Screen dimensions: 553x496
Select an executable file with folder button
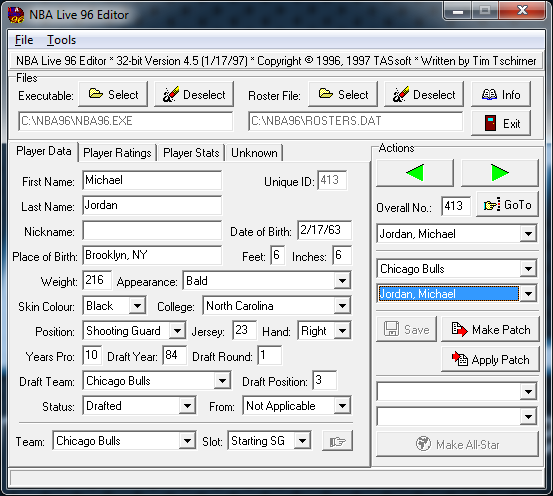point(113,94)
